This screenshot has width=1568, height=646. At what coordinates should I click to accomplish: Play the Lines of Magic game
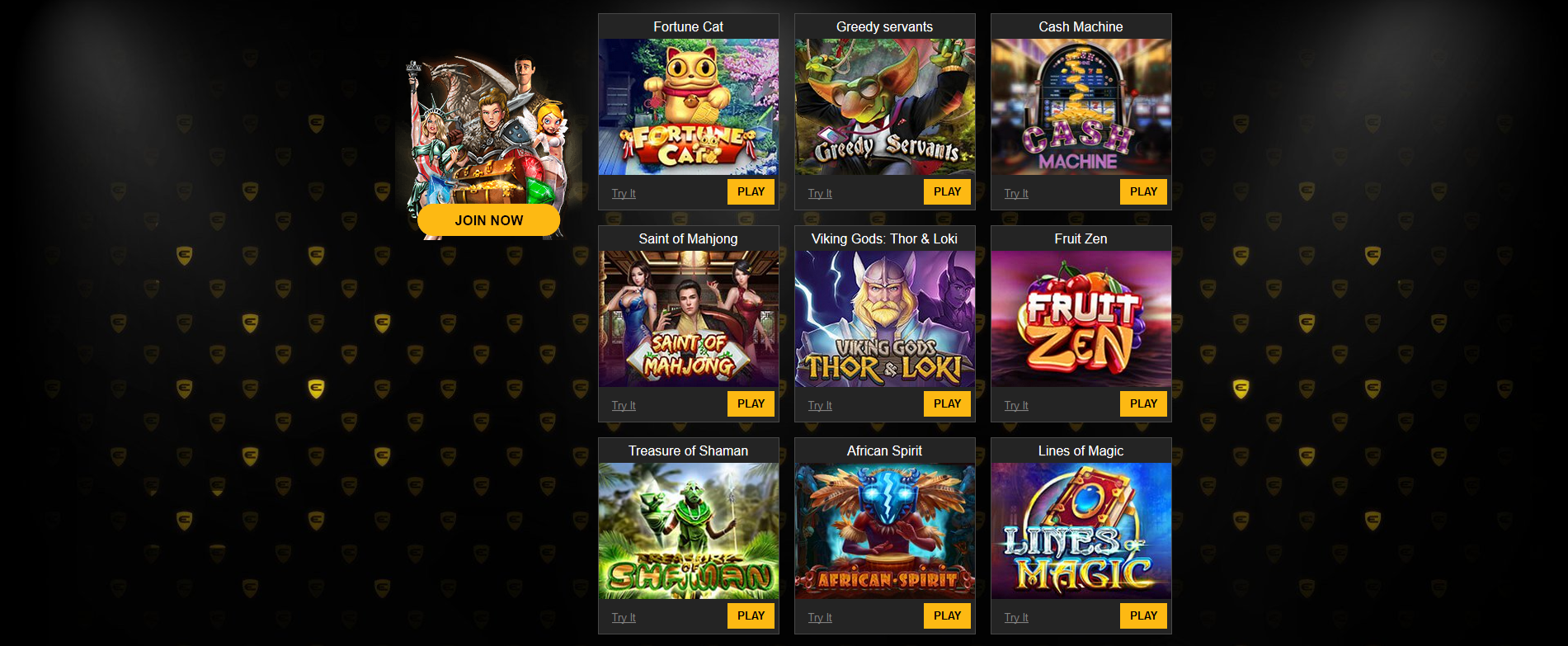click(x=1143, y=615)
